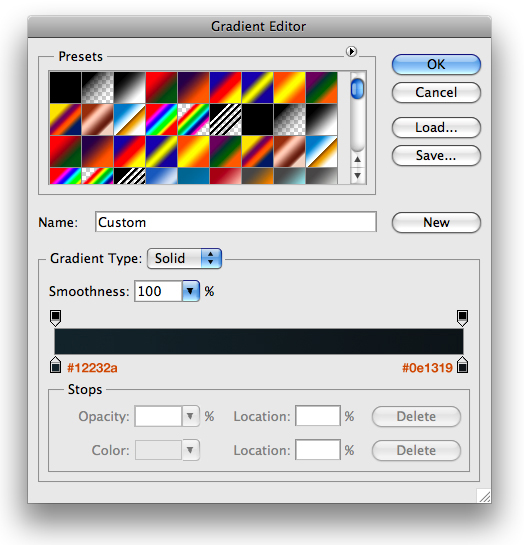Click the dialog resize grip icon
This screenshot has width=524, height=545.
click(484, 496)
